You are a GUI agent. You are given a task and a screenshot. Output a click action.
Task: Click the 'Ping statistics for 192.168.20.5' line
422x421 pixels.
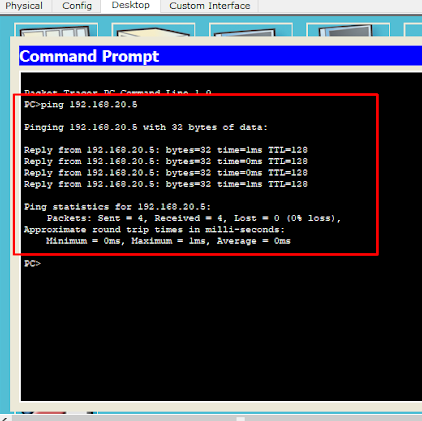coord(117,207)
